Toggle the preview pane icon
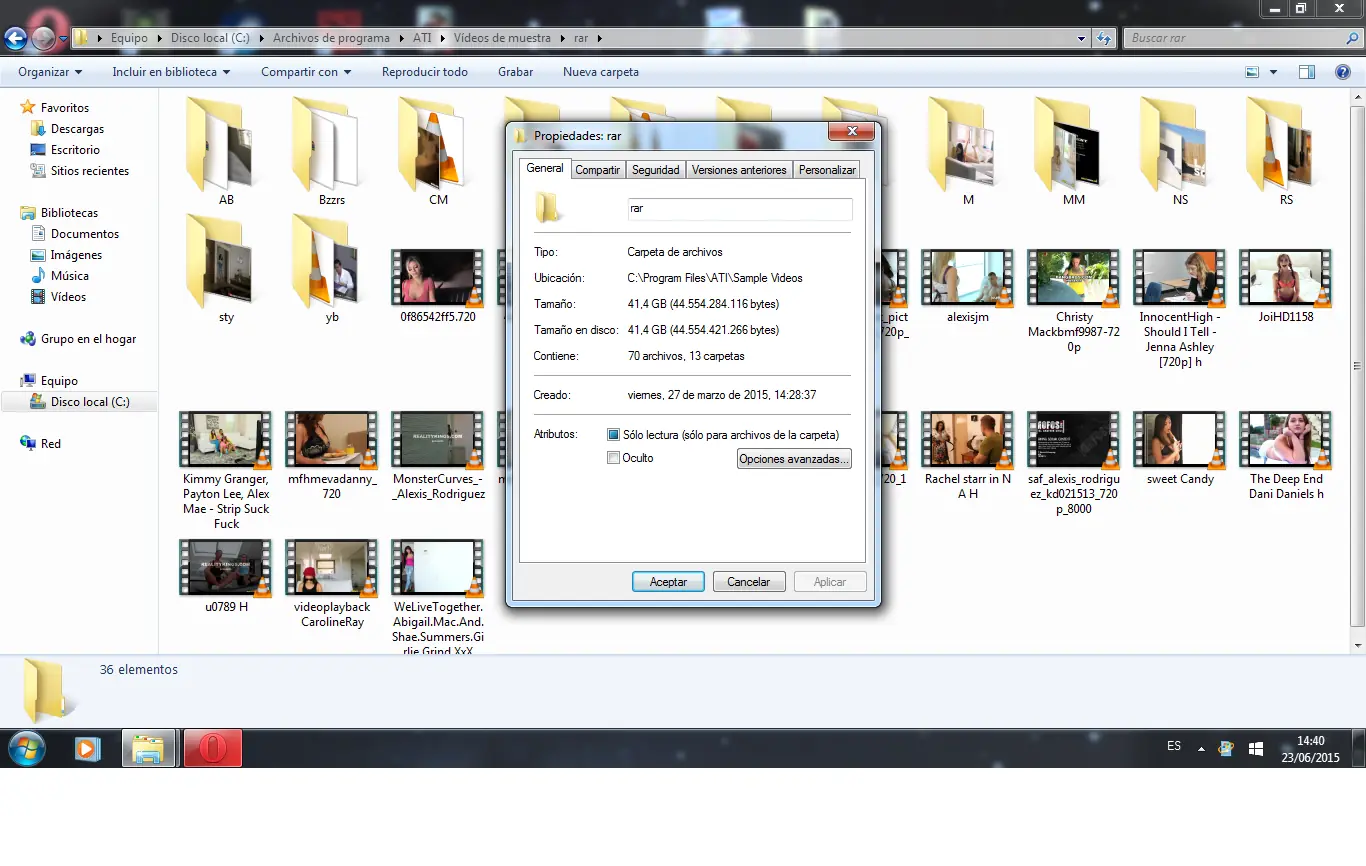 [x=1307, y=72]
